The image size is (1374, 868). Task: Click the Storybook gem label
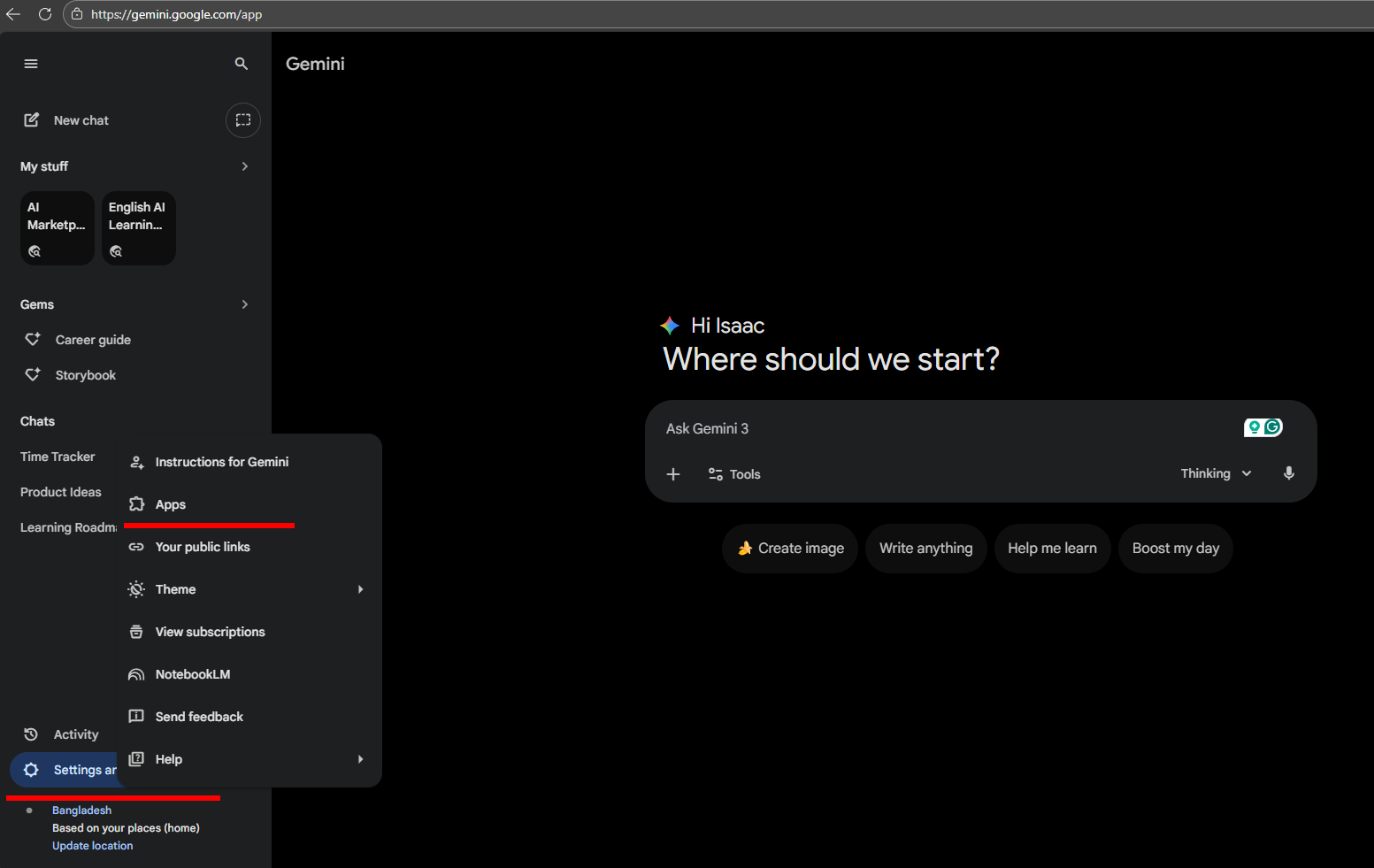(86, 375)
